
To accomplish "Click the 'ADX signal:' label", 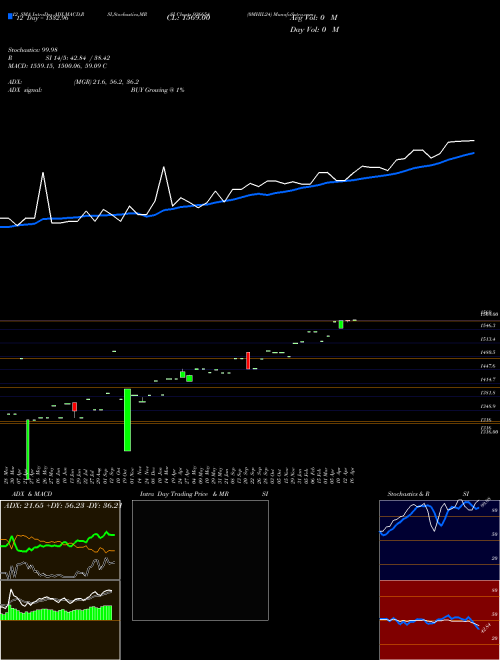I will [x=25, y=90].
